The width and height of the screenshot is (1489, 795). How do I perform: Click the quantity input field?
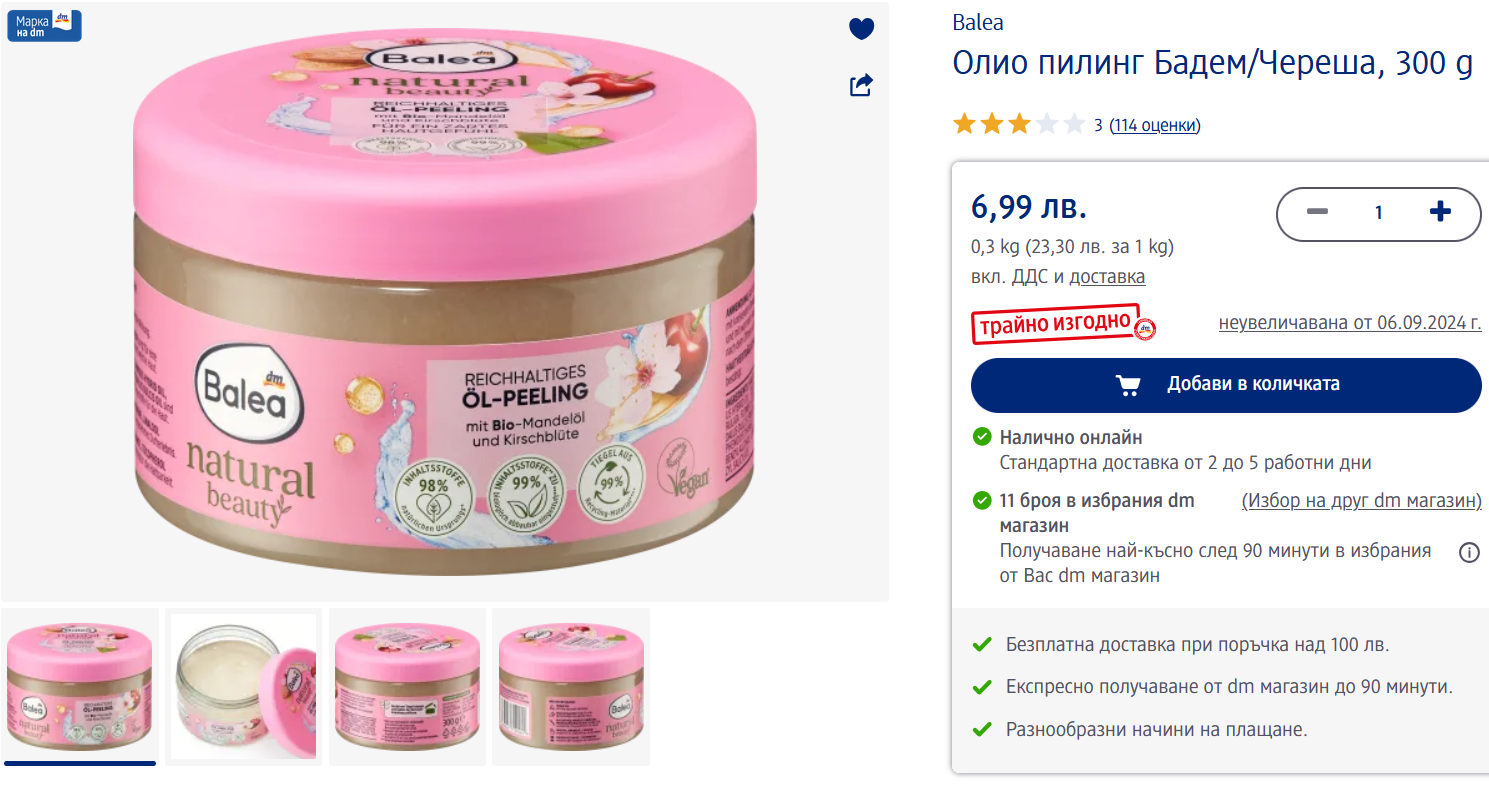pos(1378,212)
